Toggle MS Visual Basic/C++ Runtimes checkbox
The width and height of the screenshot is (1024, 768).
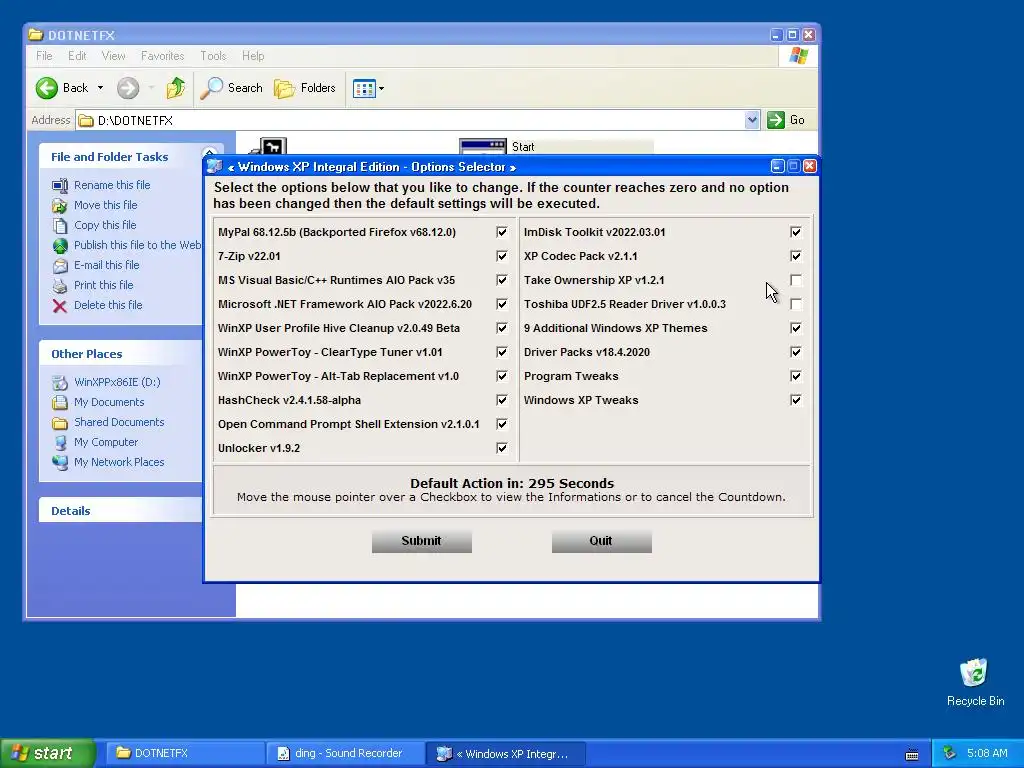coord(502,280)
